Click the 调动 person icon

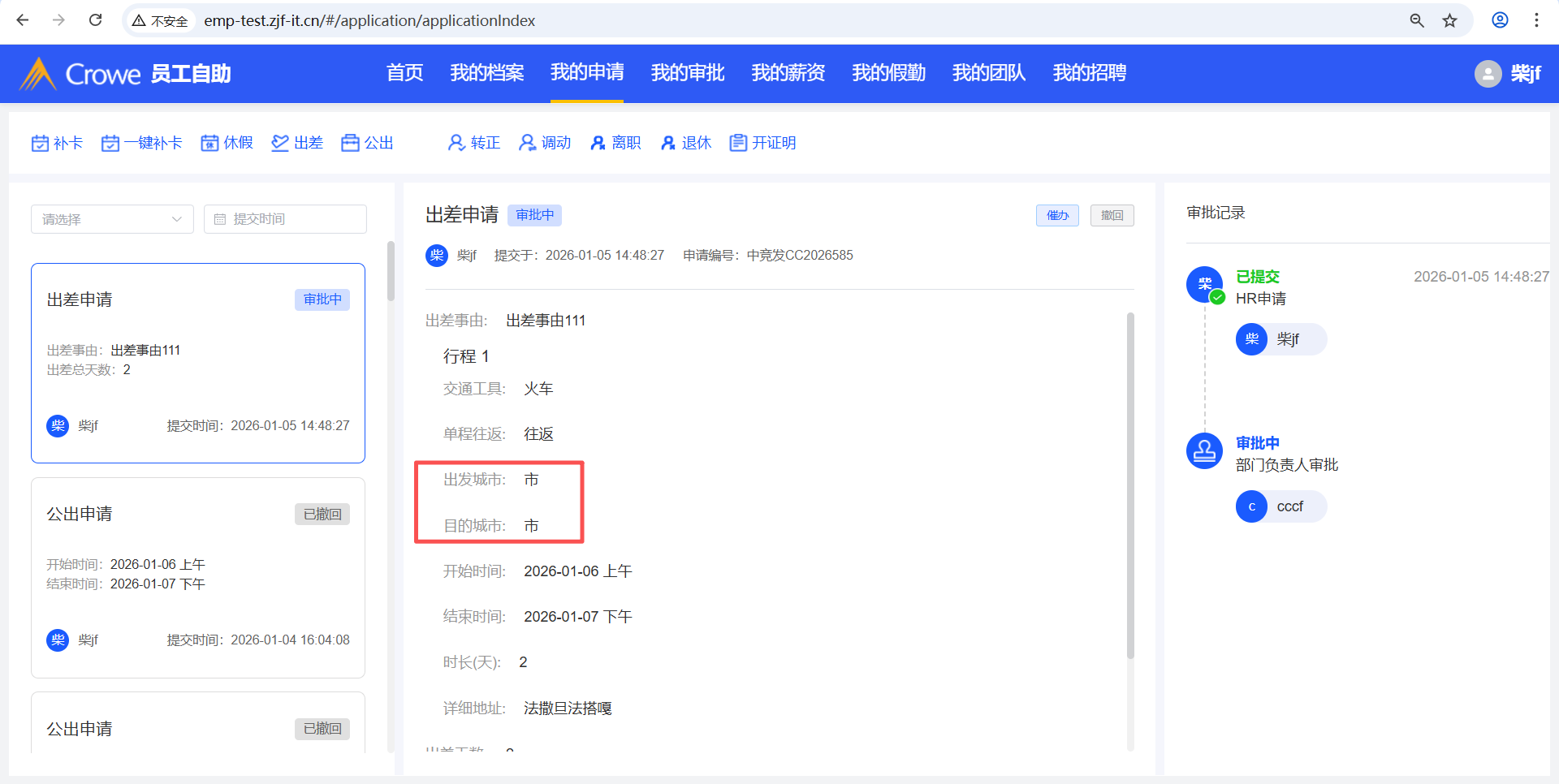click(x=527, y=143)
